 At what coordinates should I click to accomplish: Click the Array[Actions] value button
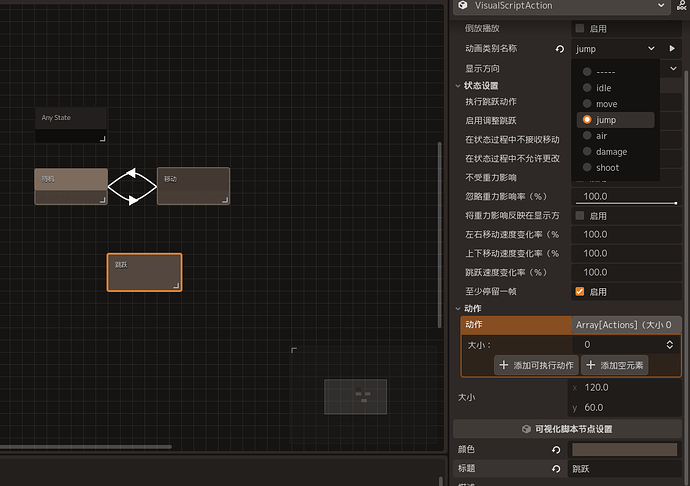626,325
